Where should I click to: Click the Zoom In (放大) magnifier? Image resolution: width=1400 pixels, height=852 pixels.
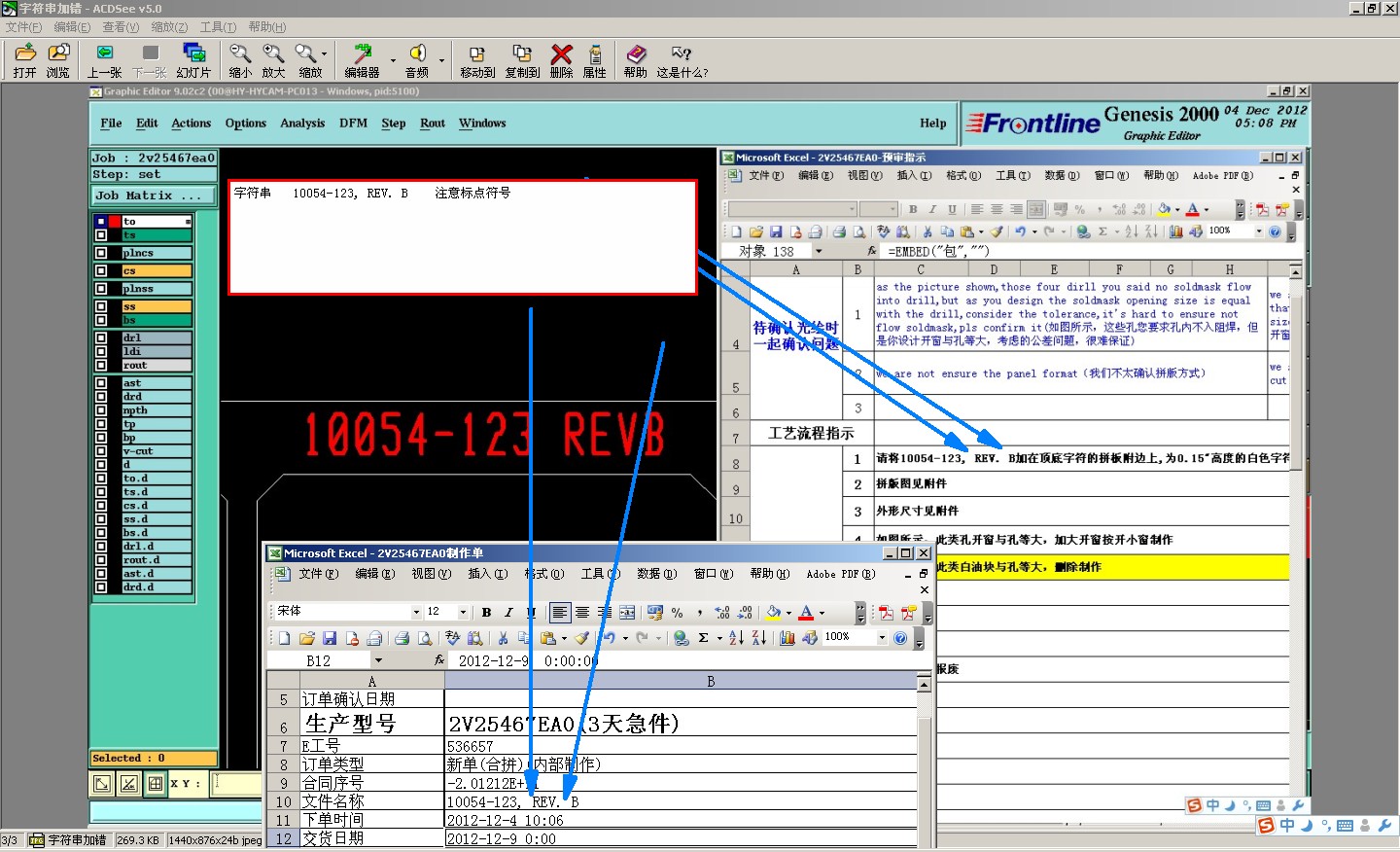(273, 60)
